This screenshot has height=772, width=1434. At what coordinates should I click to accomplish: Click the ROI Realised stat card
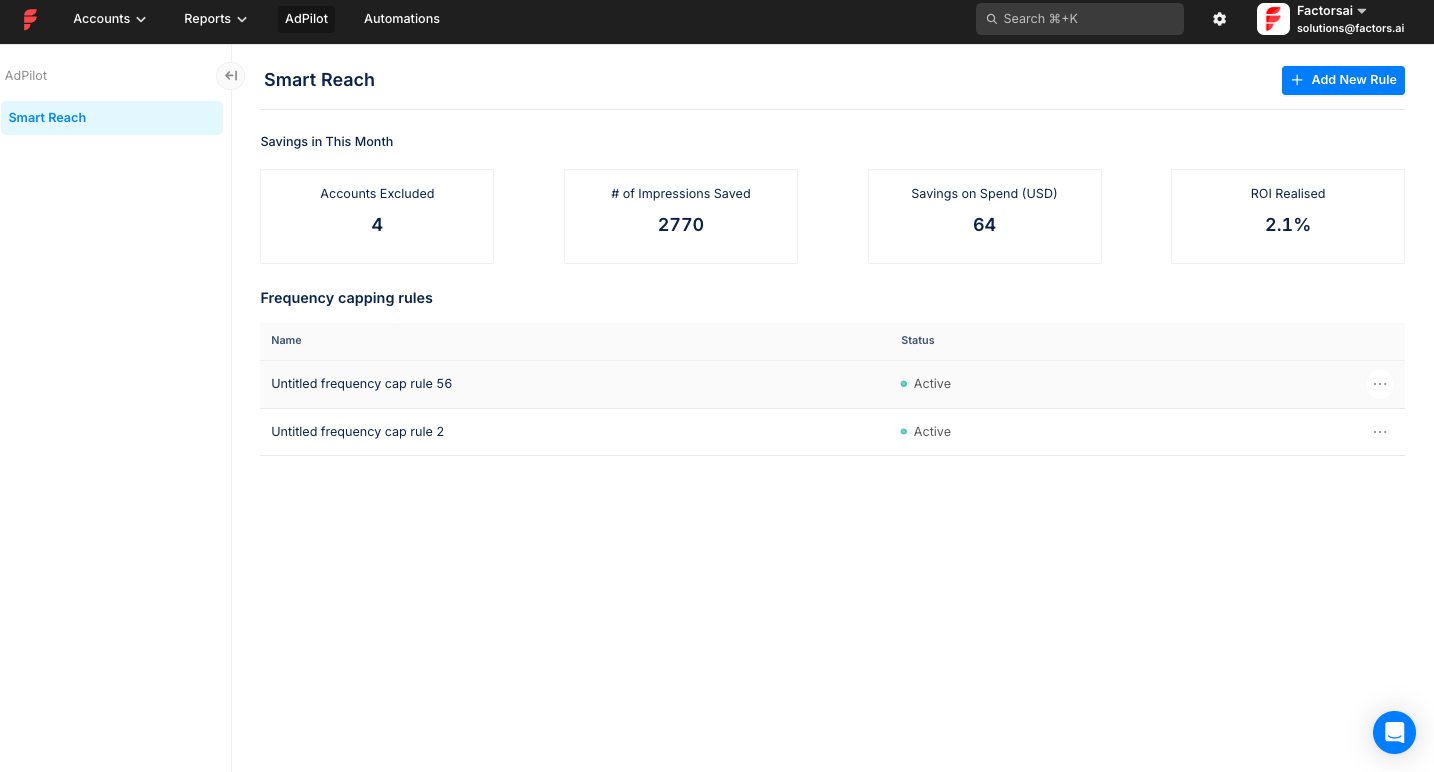click(x=1287, y=216)
